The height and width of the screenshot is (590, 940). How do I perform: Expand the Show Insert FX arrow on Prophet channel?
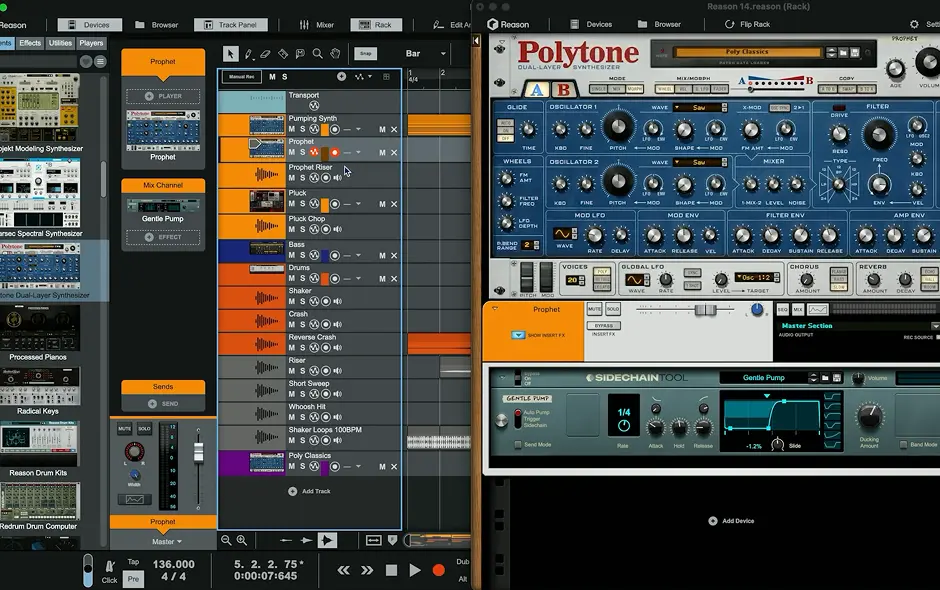pyautogui.click(x=518, y=335)
